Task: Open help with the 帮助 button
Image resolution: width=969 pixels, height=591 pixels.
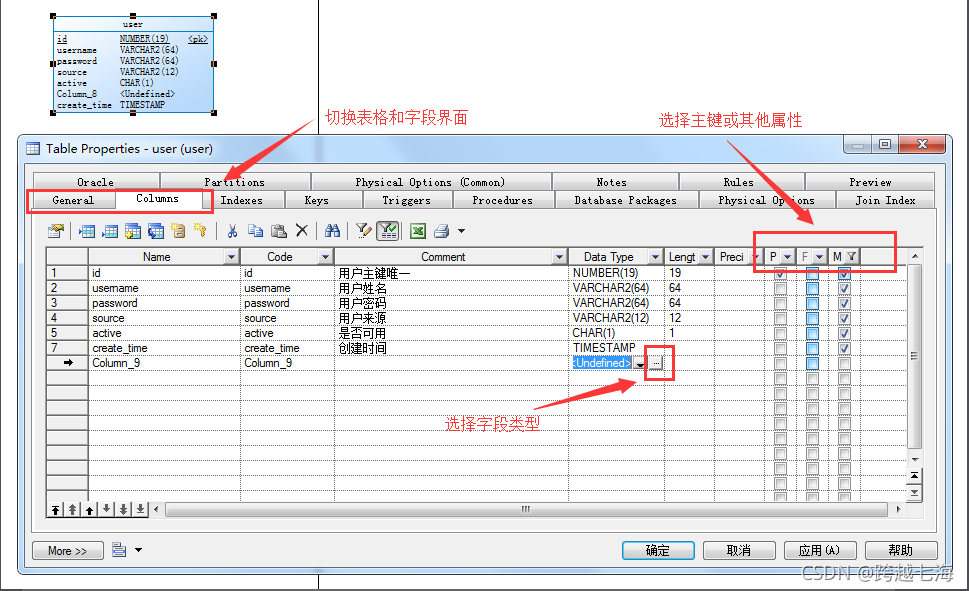Action: point(900,550)
